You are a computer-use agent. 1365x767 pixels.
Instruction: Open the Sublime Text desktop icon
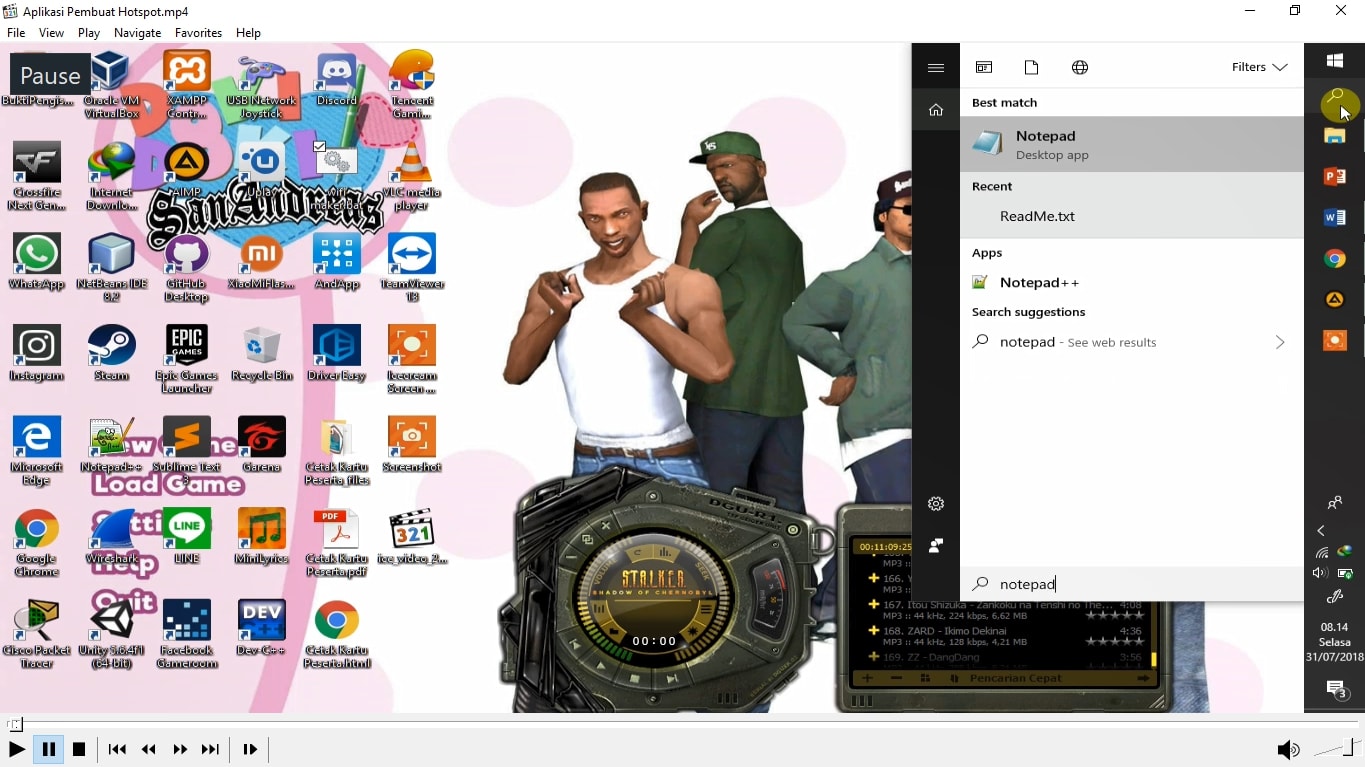[186, 451]
